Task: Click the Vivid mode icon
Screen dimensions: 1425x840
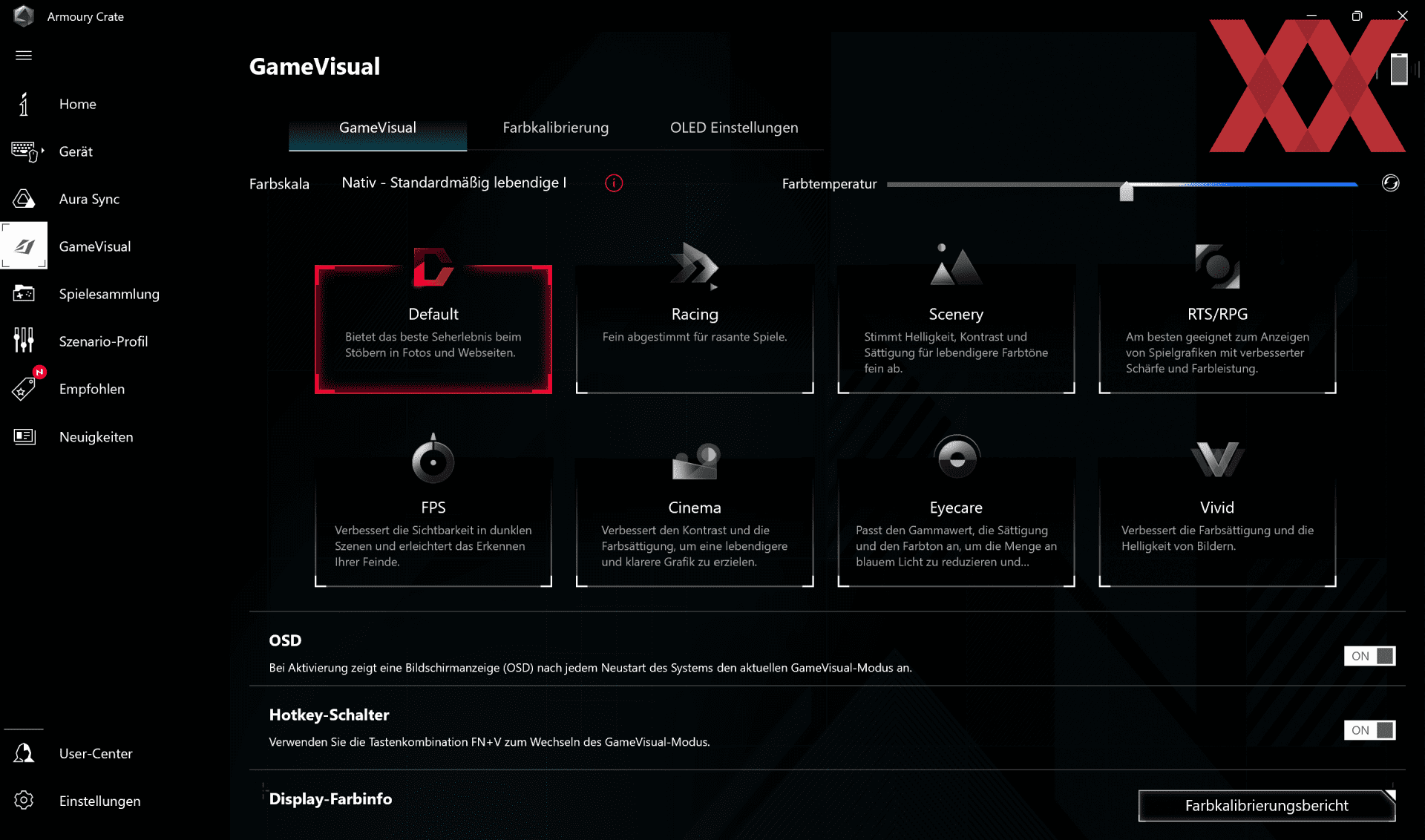Action: [1217, 459]
